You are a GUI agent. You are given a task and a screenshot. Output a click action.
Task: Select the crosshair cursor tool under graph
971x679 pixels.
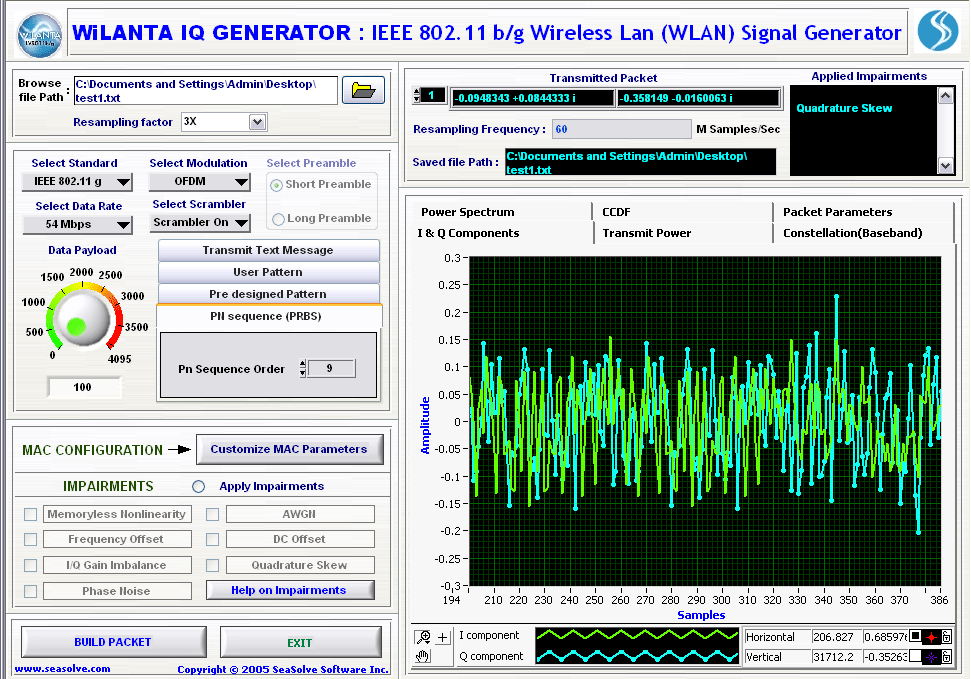(443, 637)
